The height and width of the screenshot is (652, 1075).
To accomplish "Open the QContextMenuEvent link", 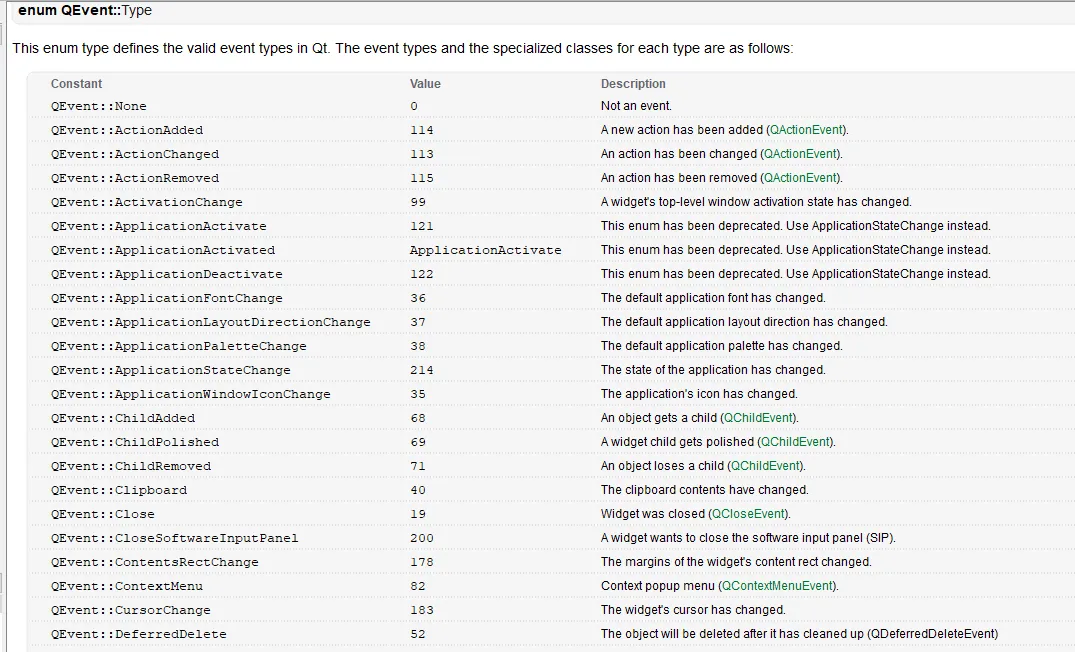I will 777,586.
